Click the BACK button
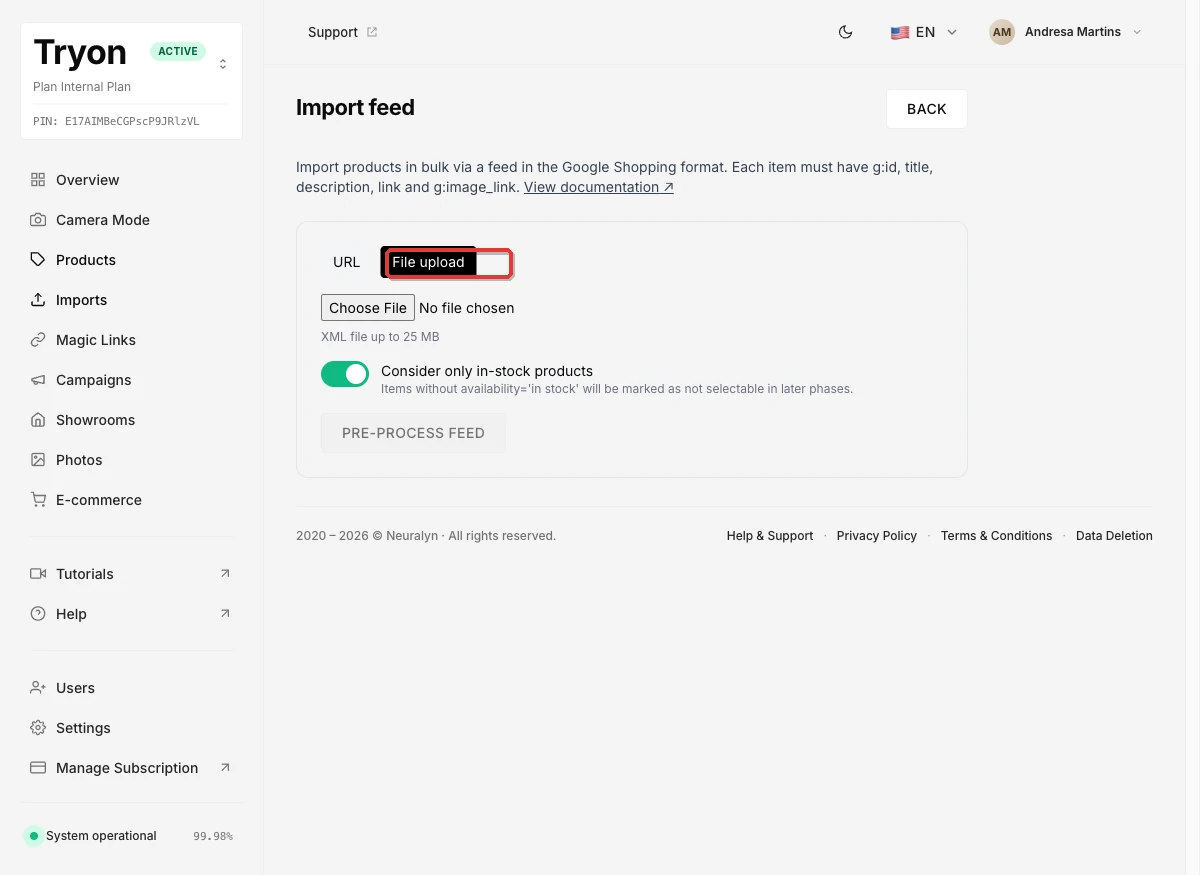This screenshot has width=1200, height=875. (x=926, y=109)
